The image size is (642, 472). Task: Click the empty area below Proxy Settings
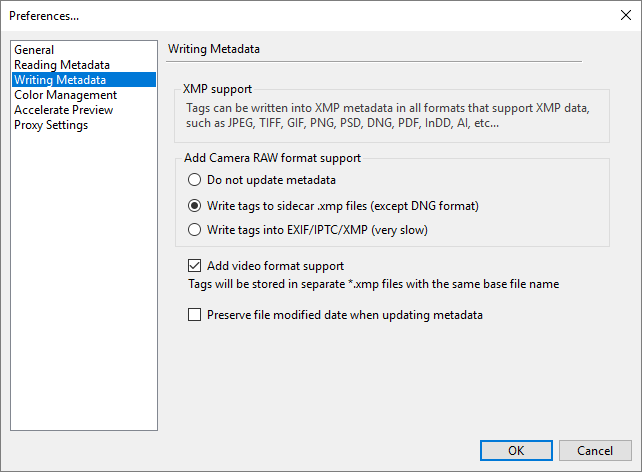(x=83, y=280)
